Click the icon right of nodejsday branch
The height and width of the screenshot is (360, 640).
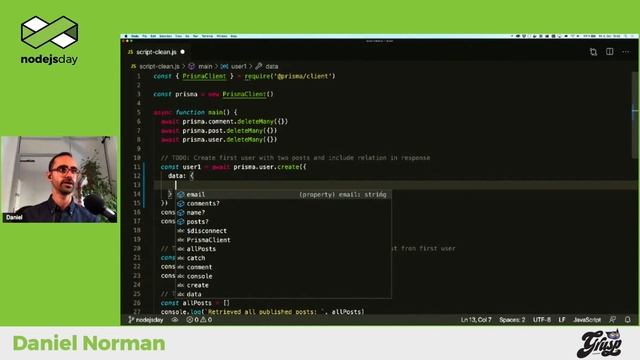pyautogui.click(x=175, y=320)
